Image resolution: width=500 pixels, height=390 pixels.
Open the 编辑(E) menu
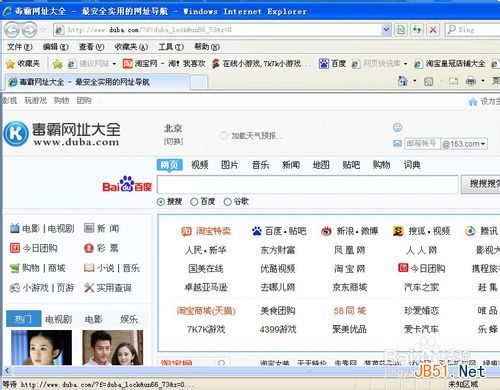pyautogui.click(x=56, y=47)
